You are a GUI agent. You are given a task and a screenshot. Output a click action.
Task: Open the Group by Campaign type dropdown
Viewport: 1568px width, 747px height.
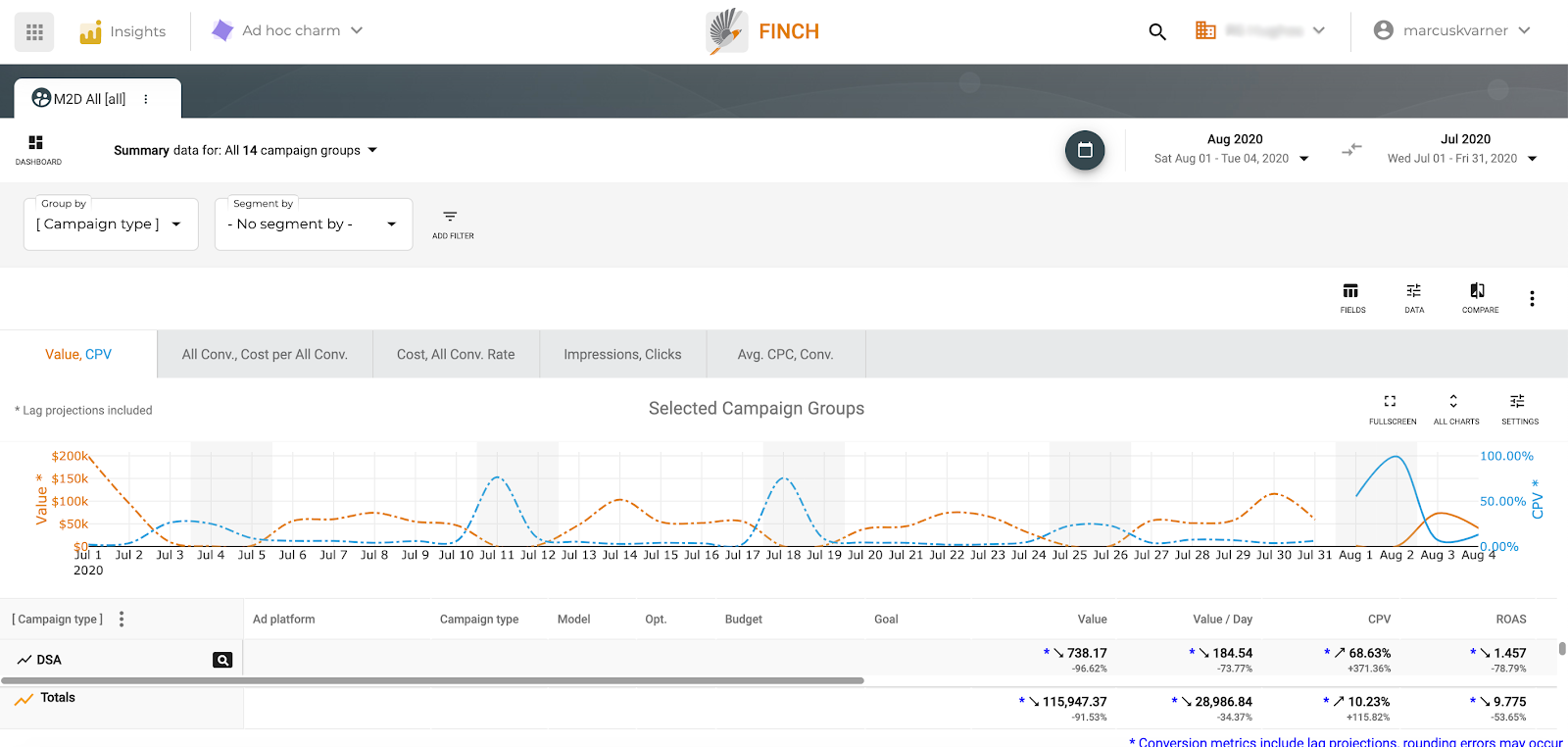point(111,224)
